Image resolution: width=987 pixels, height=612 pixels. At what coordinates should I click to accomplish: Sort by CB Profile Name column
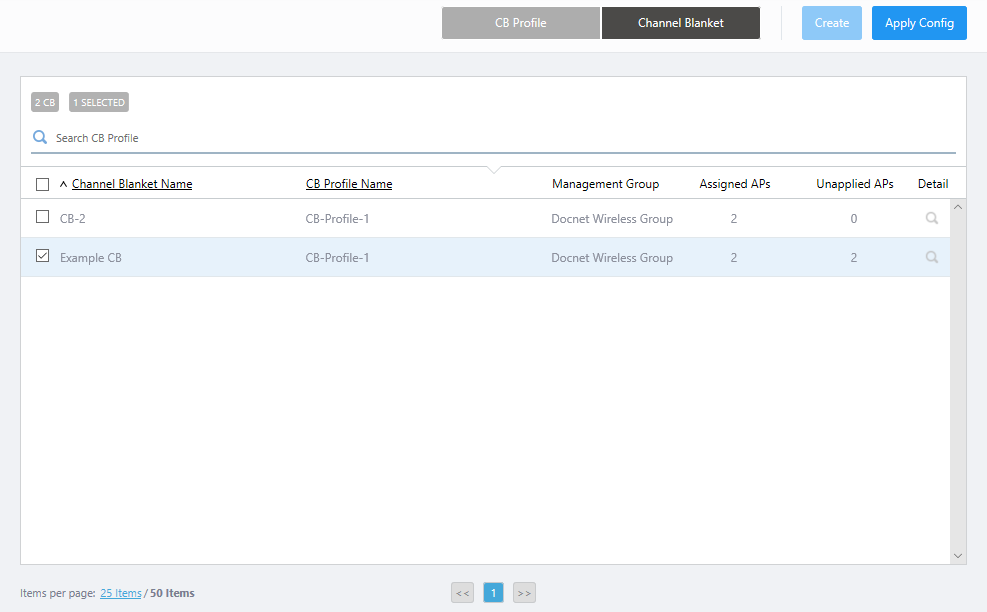point(349,184)
